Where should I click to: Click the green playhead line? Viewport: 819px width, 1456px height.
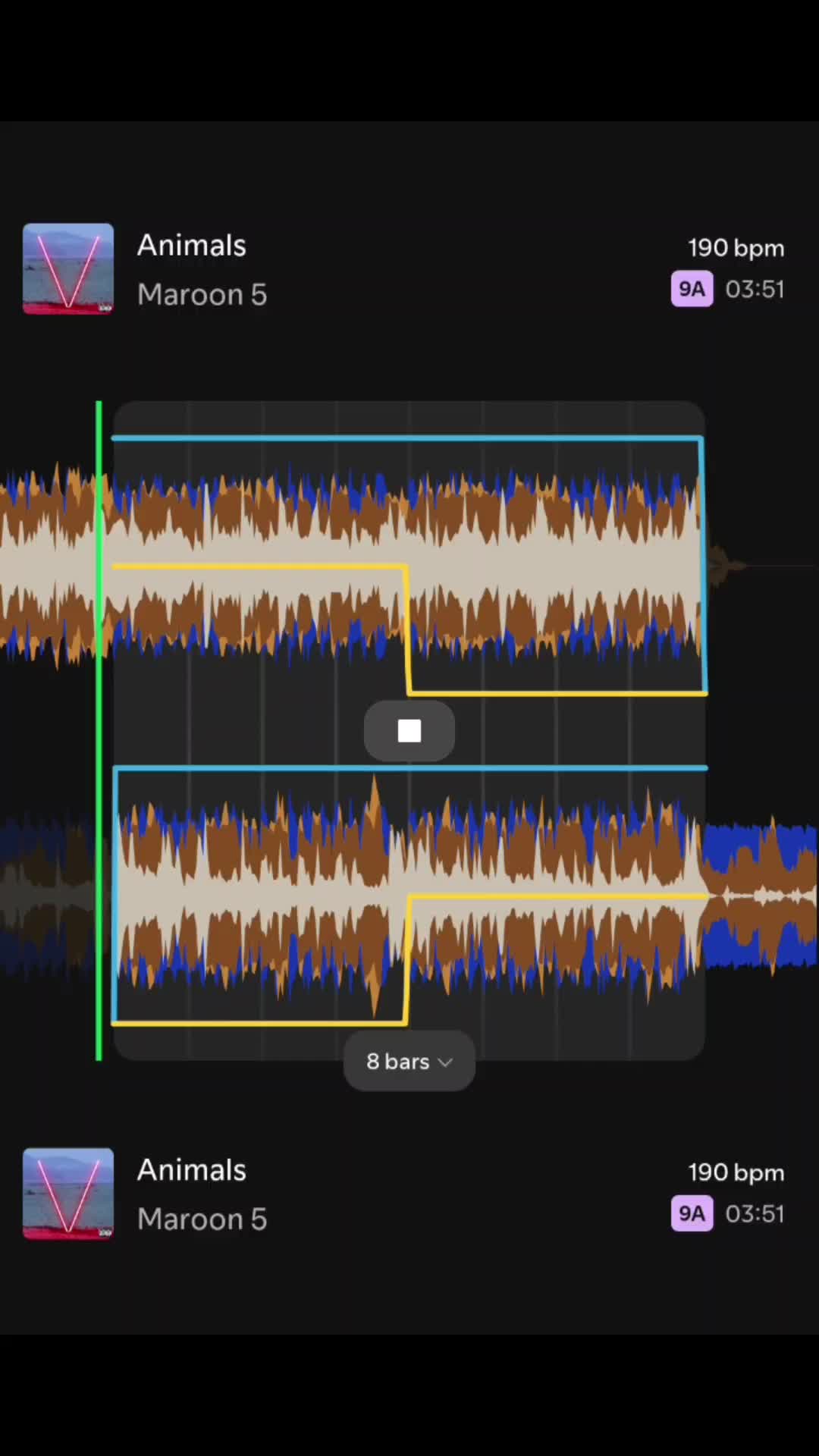[99, 730]
